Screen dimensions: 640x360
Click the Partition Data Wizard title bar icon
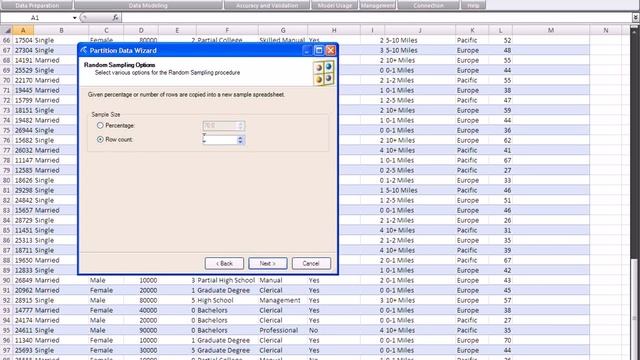click(84, 50)
